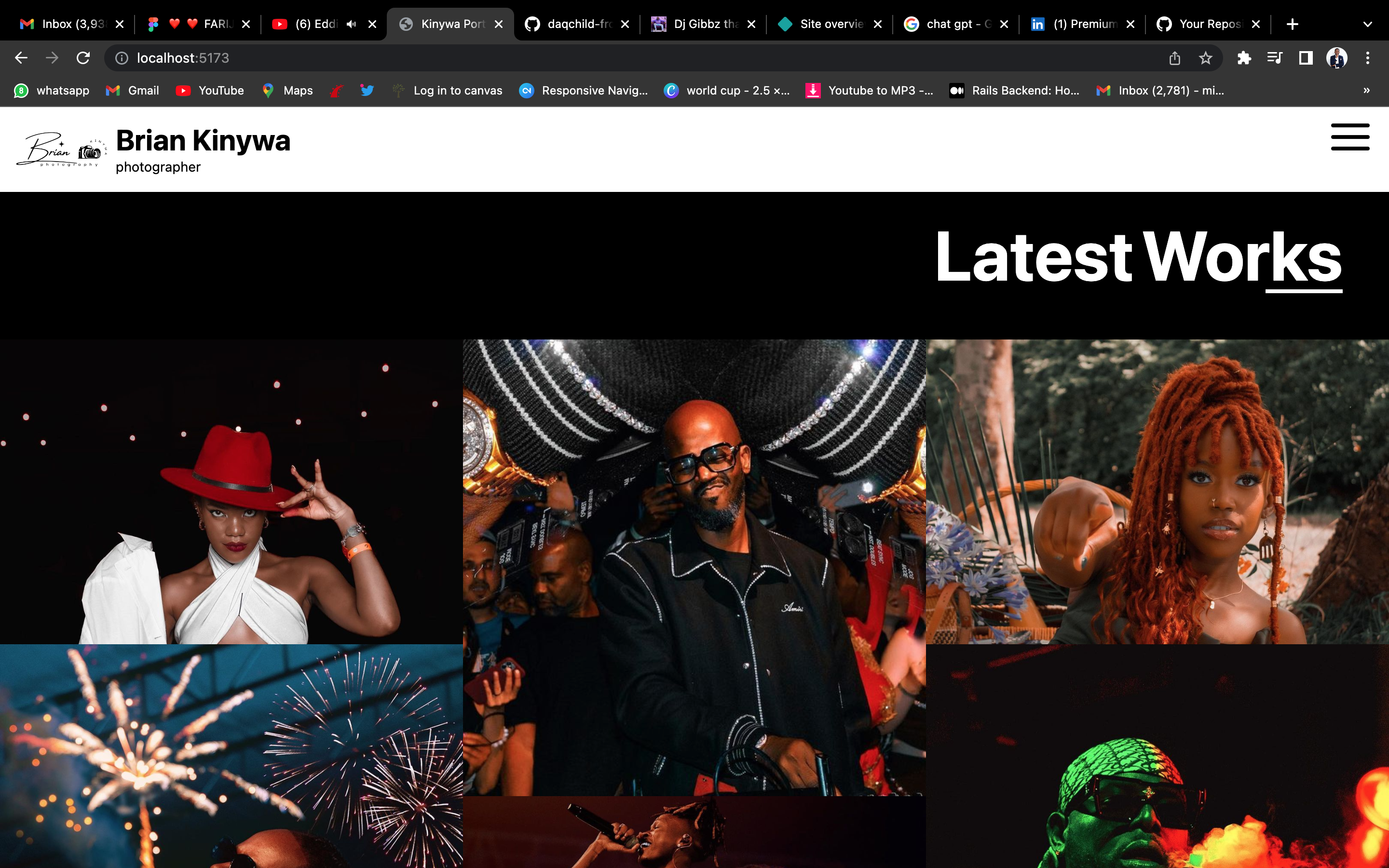Expand the tab search chevron
The width and height of the screenshot is (1389, 868).
pos(1367,24)
